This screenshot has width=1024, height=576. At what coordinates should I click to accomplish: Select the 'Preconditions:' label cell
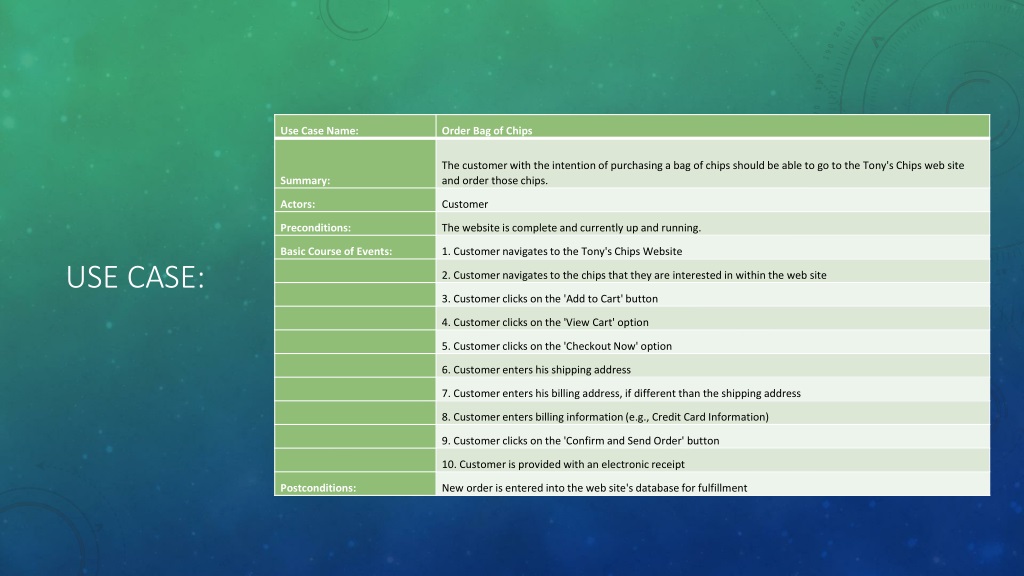coord(355,223)
